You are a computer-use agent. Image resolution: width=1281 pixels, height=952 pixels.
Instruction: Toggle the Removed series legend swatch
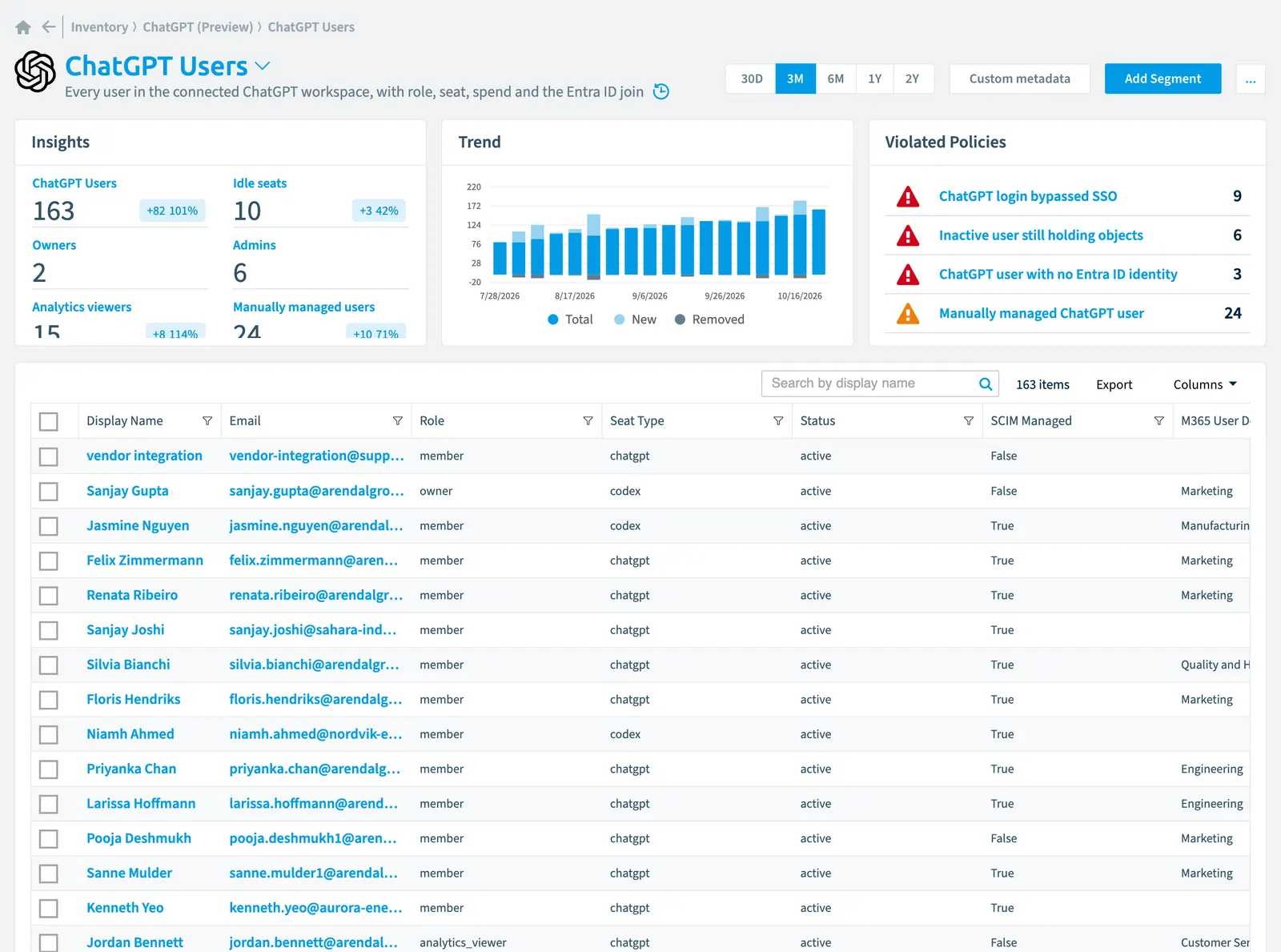point(680,319)
